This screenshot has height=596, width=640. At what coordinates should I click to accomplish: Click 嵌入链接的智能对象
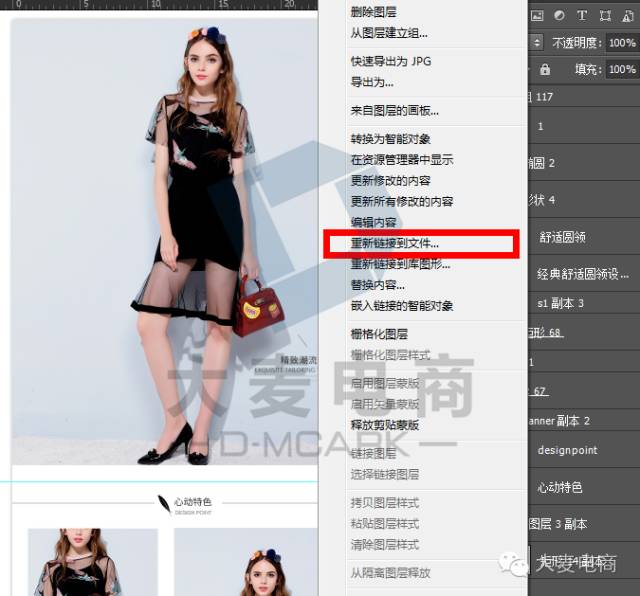pos(402,306)
